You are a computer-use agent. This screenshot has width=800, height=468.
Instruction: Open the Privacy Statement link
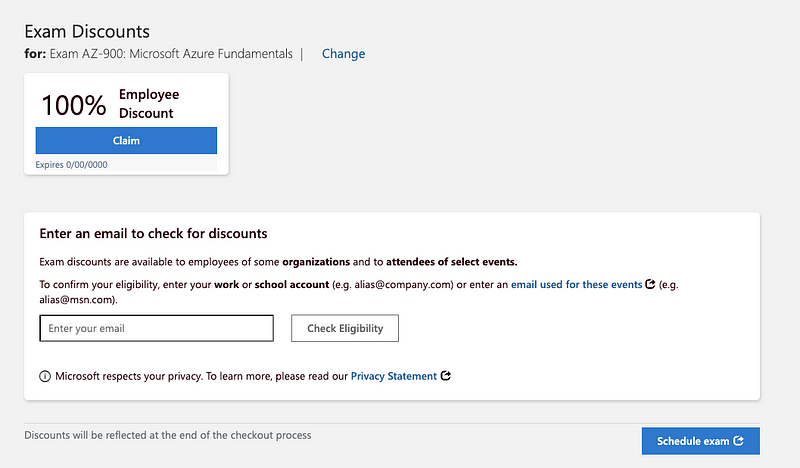pos(393,376)
